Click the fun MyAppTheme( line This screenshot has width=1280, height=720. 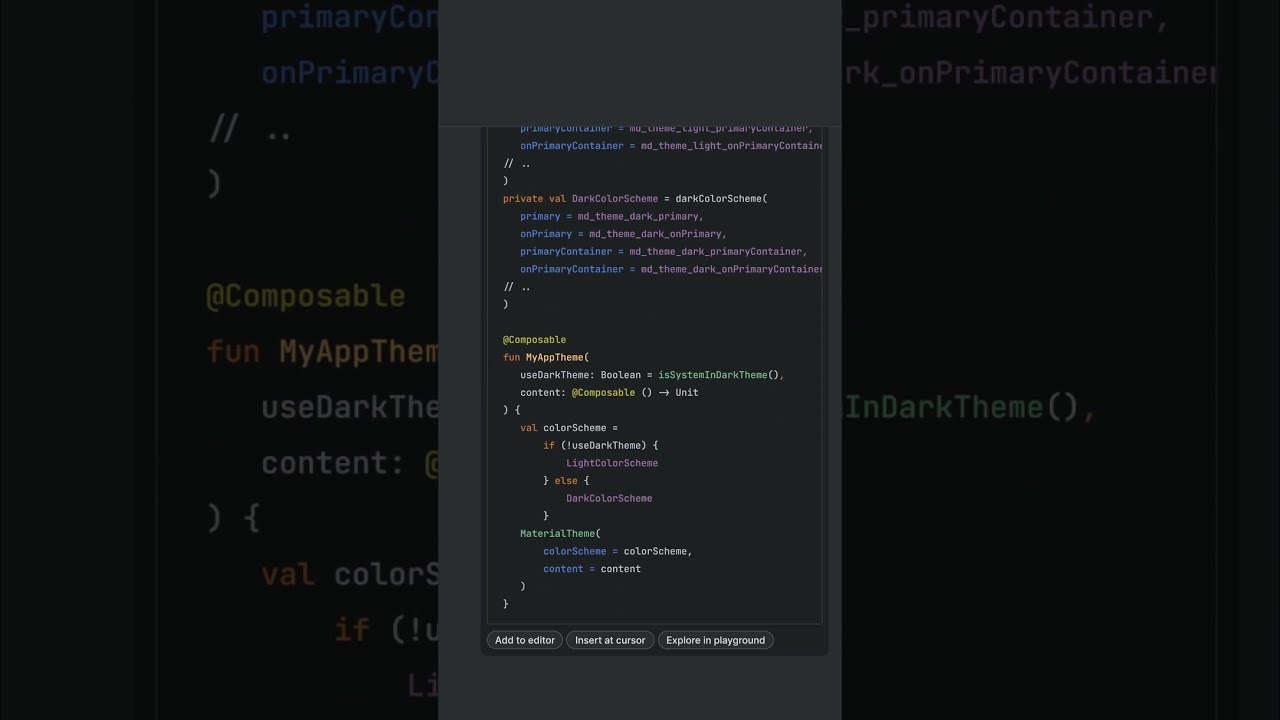[546, 357]
